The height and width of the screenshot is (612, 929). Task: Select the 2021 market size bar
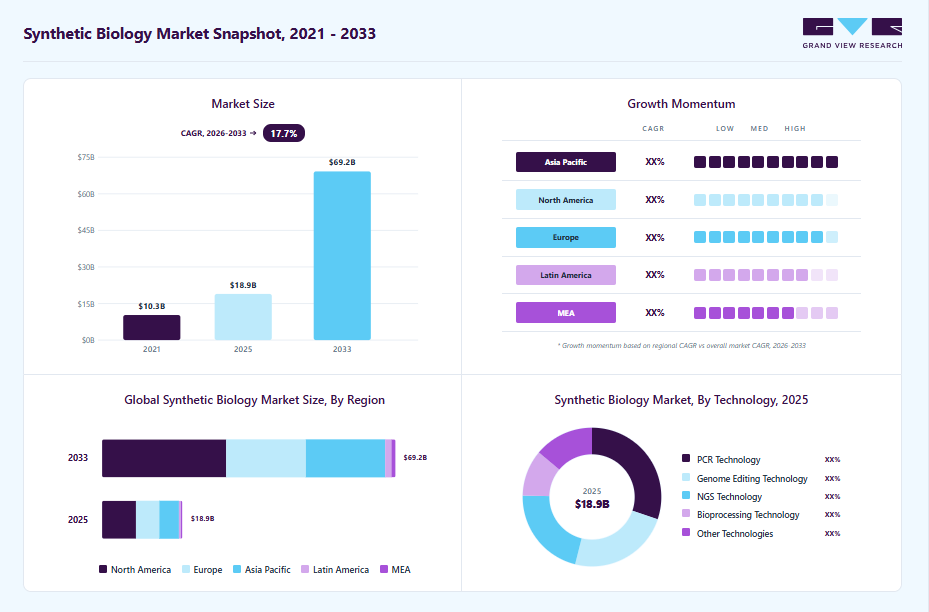152,328
